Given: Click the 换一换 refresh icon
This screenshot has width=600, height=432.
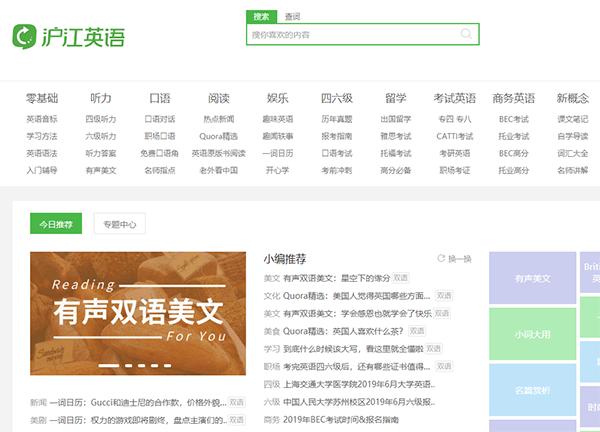Looking at the screenshot, I should 441,259.
